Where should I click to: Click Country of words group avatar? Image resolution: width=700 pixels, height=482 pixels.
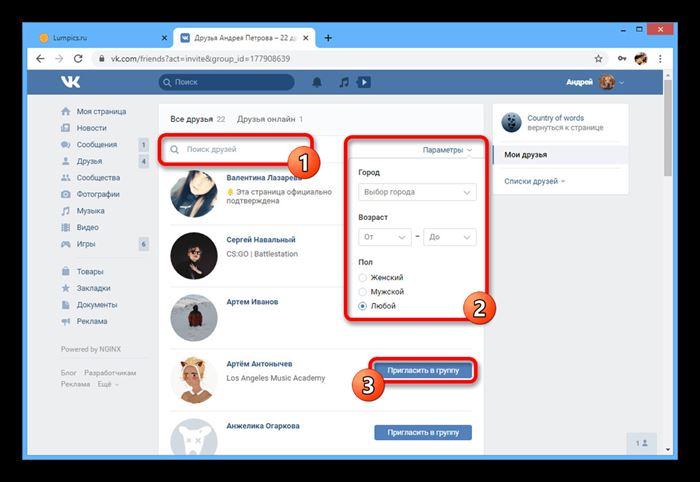pyautogui.click(x=512, y=122)
